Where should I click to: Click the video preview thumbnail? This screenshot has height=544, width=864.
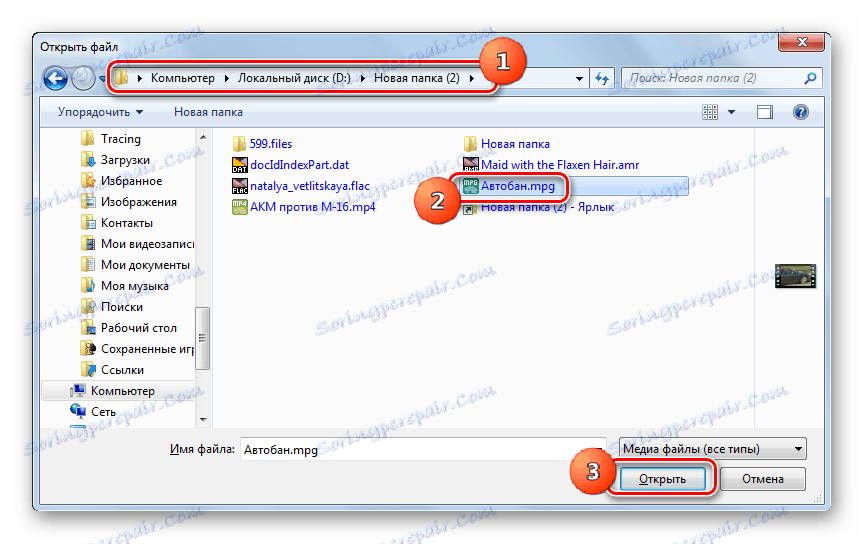point(795,276)
